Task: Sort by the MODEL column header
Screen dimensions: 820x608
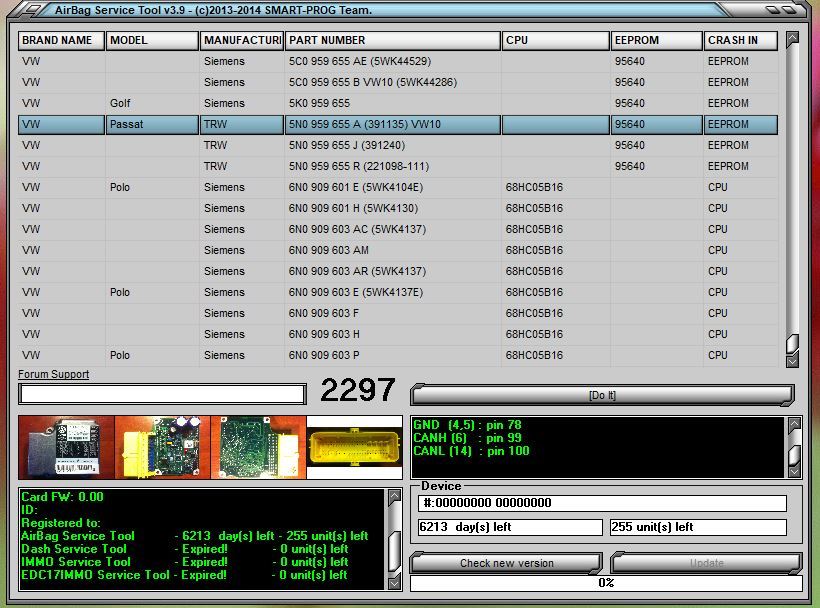Action: [x=152, y=41]
